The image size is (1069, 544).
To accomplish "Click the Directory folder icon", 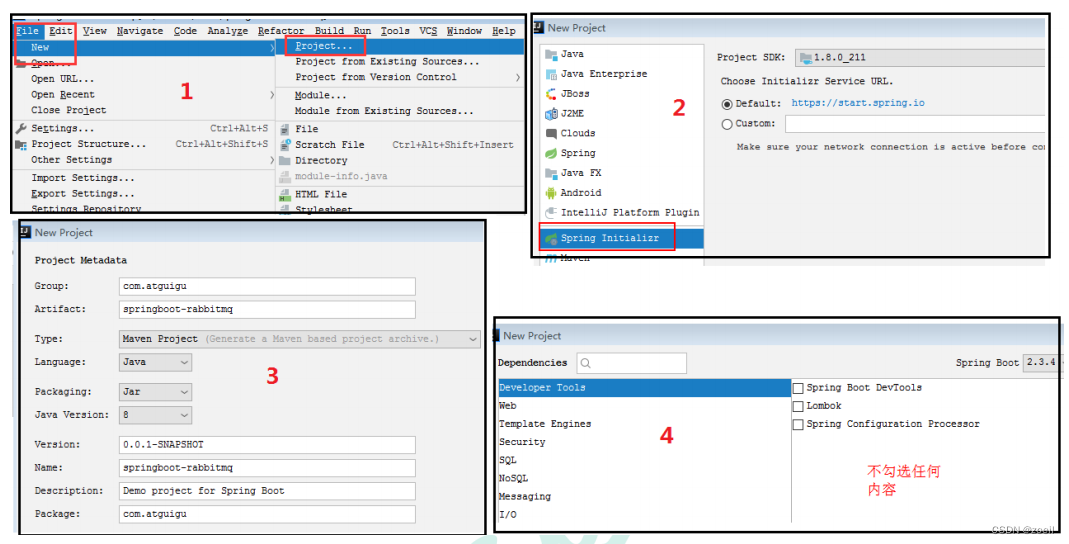I will point(284,160).
